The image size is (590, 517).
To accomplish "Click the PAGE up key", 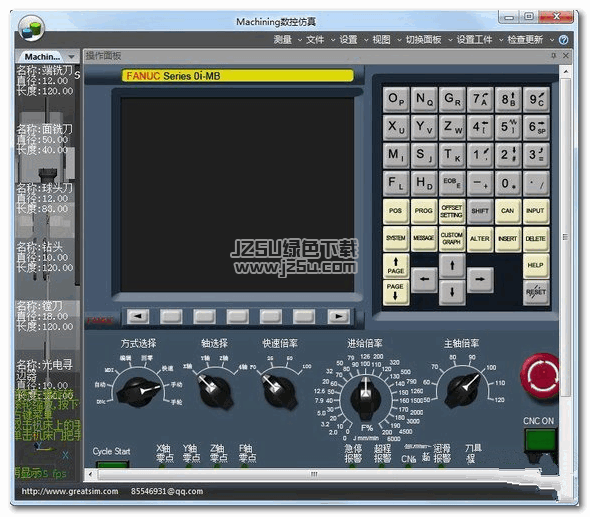I will pos(396,266).
